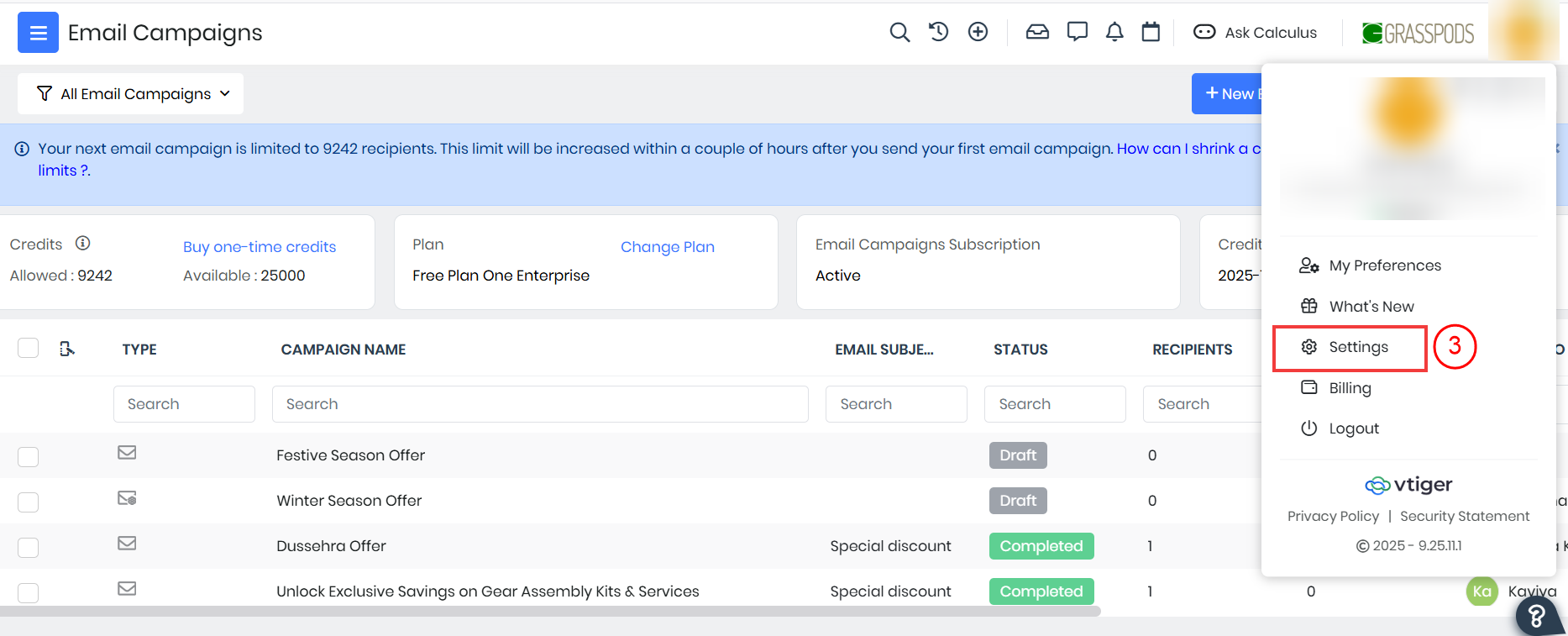This screenshot has width=1568, height=636.
Task: Click the Buy one-time credits link
Action: coord(260,247)
